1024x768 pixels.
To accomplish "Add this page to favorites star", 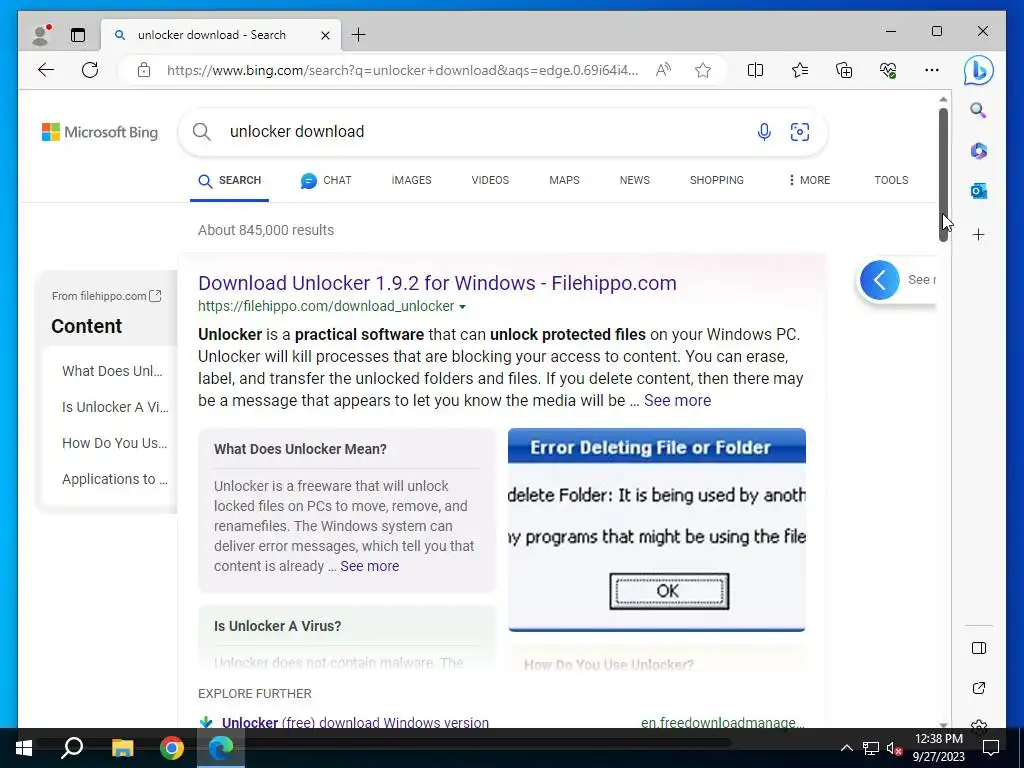I will (x=703, y=70).
